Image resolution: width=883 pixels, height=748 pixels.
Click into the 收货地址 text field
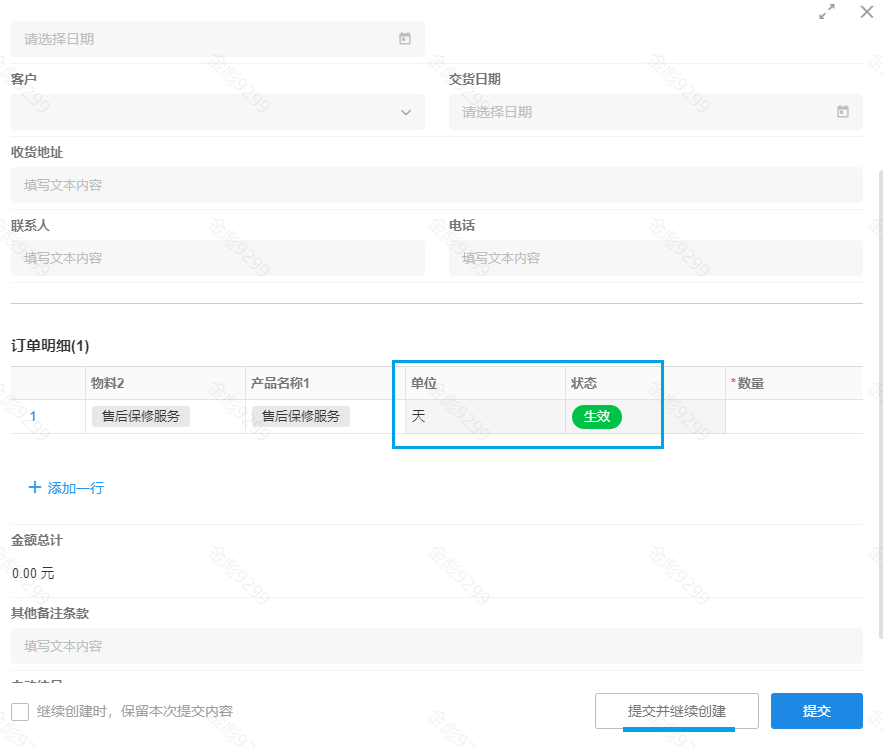click(436, 185)
